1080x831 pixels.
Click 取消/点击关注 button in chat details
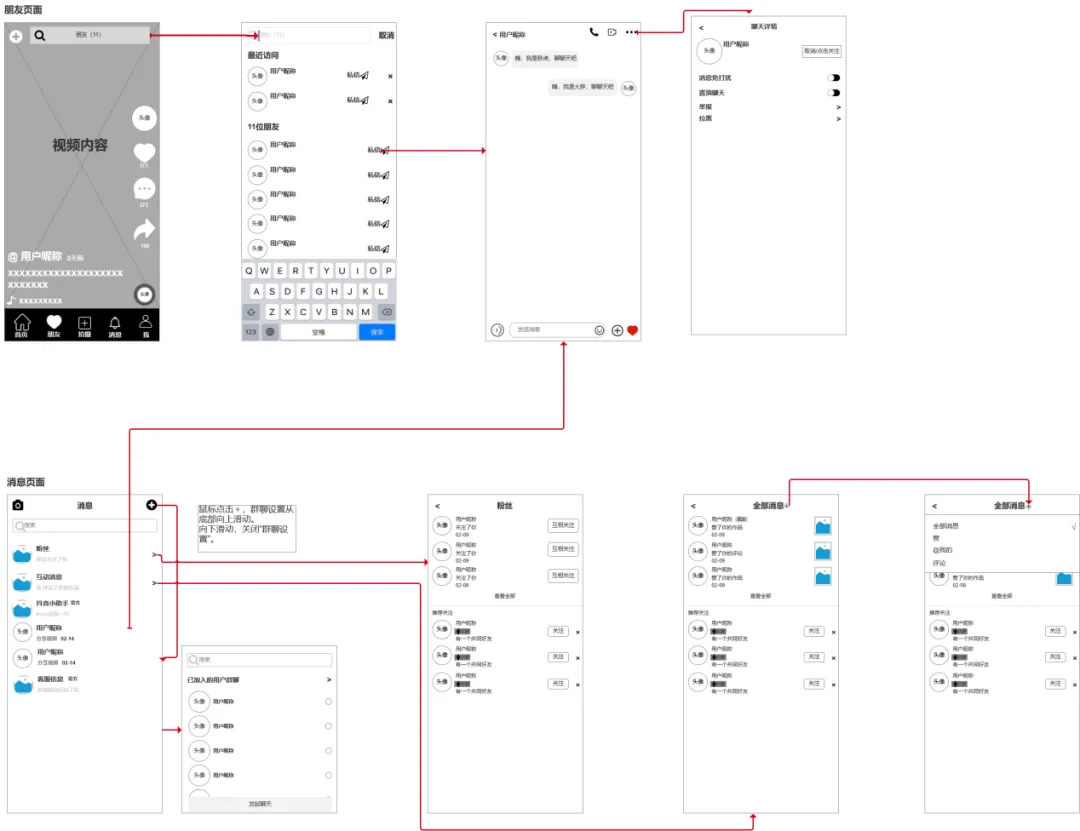pyautogui.click(x=821, y=51)
